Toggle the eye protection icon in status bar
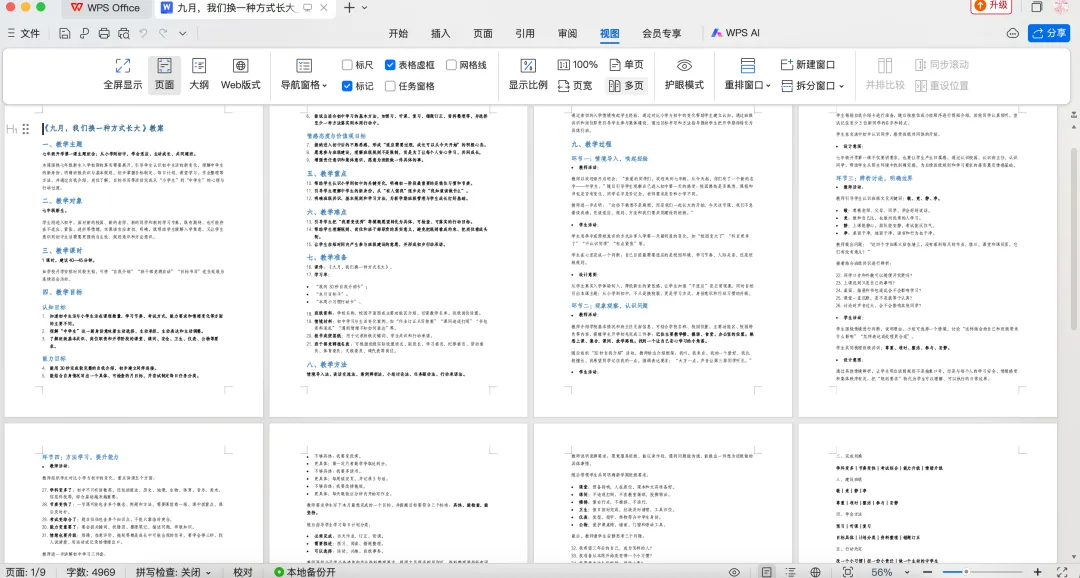The image size is (1080, 578). point(735,572)
